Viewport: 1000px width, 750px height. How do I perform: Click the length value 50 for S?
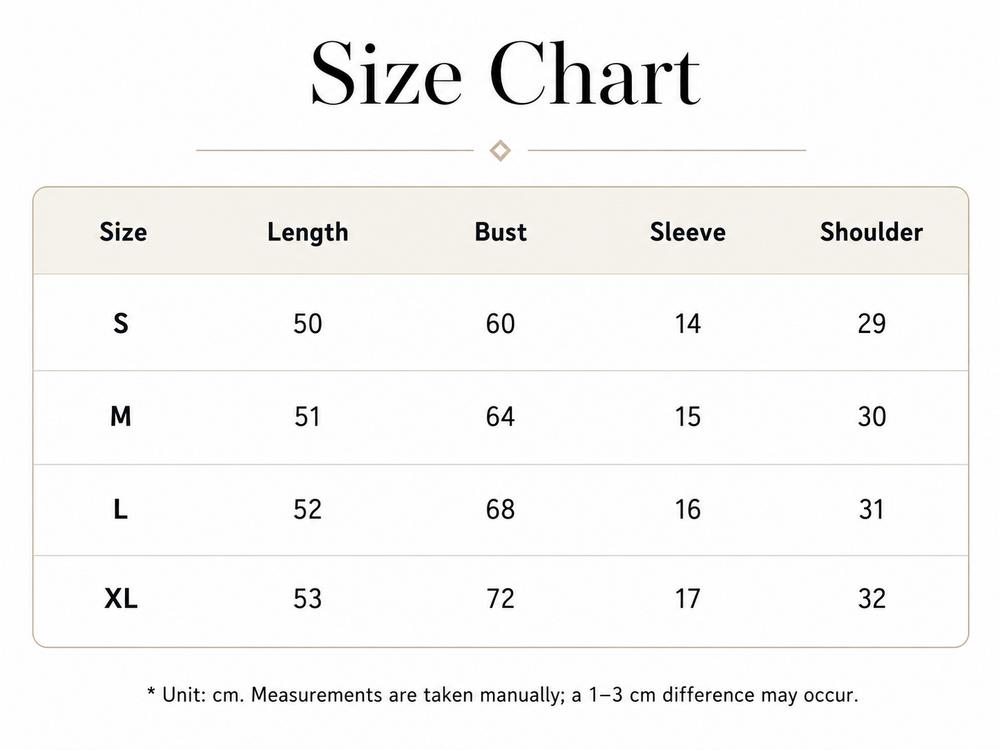pyautogui.click(x=307, y=323)
